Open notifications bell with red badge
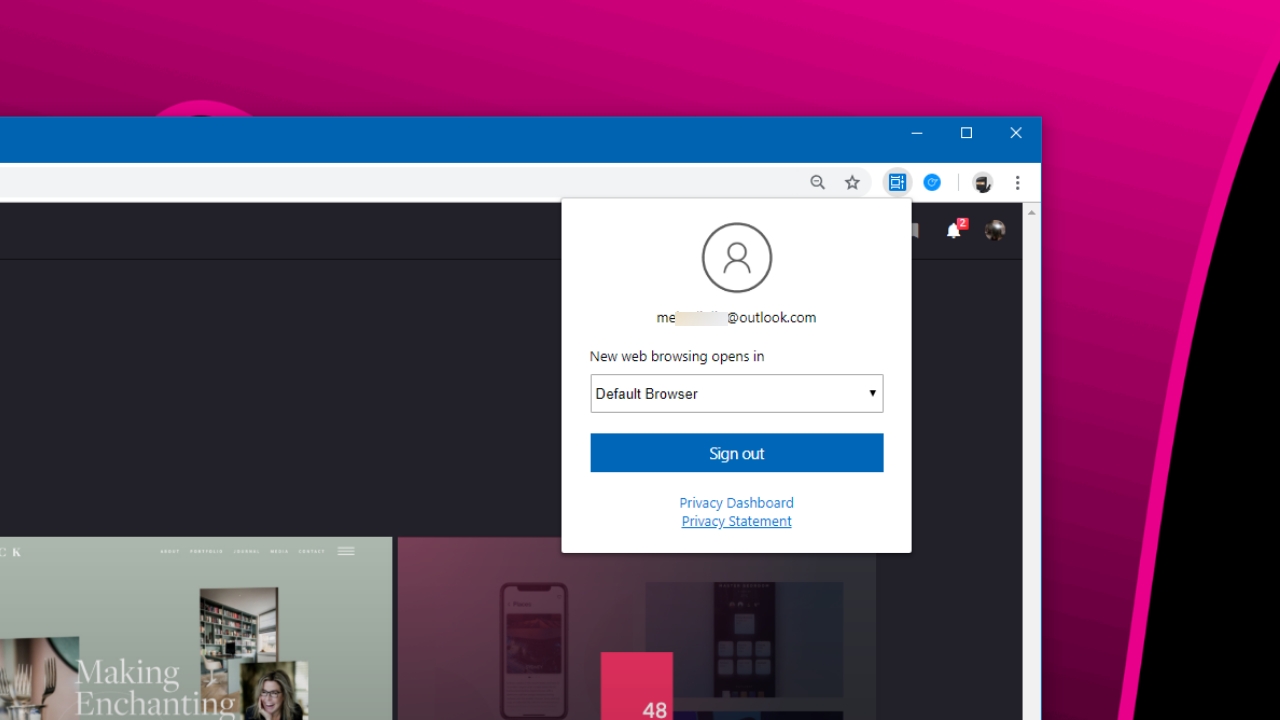1280x720 pixels. (x=955, y=230)
